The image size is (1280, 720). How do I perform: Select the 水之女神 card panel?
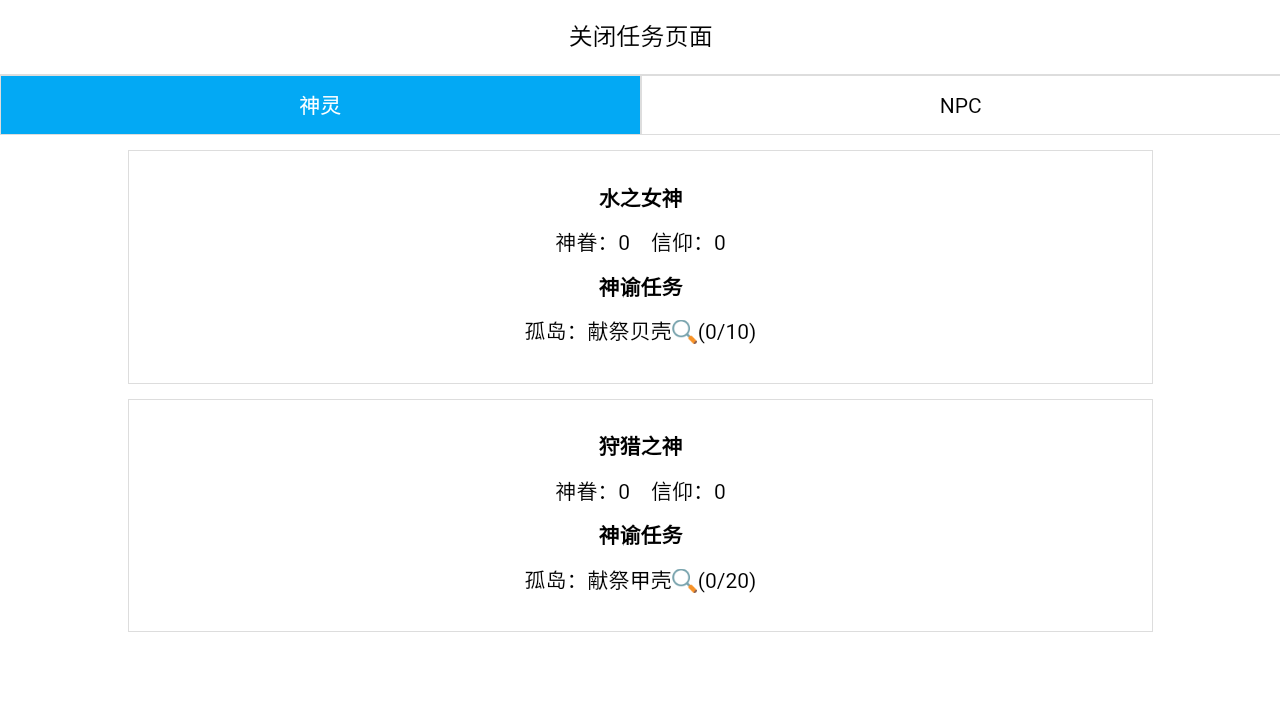[x=640, y=267]
